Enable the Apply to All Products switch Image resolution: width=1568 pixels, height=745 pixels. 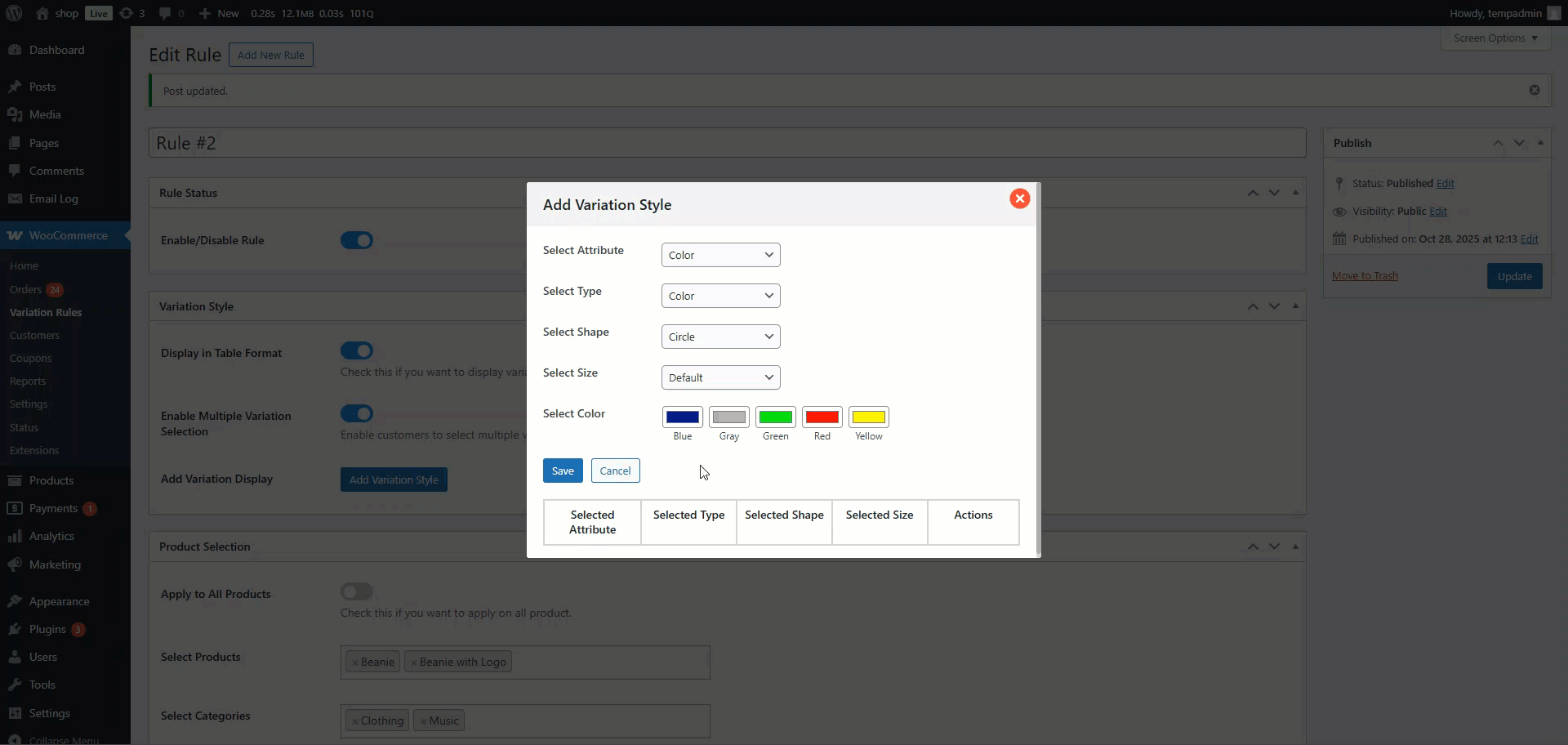(x=357, y=591)
